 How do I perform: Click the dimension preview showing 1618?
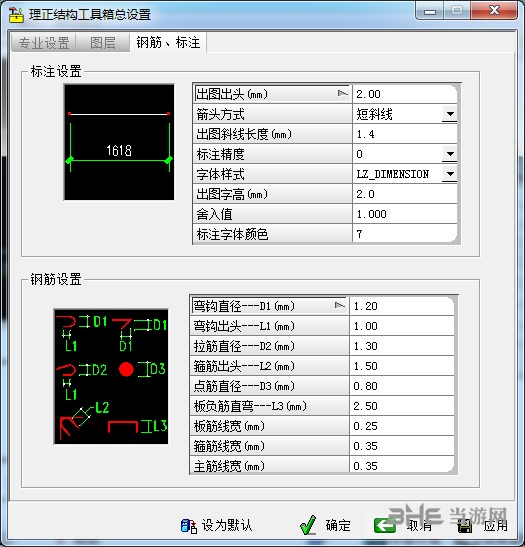(119, 142)
